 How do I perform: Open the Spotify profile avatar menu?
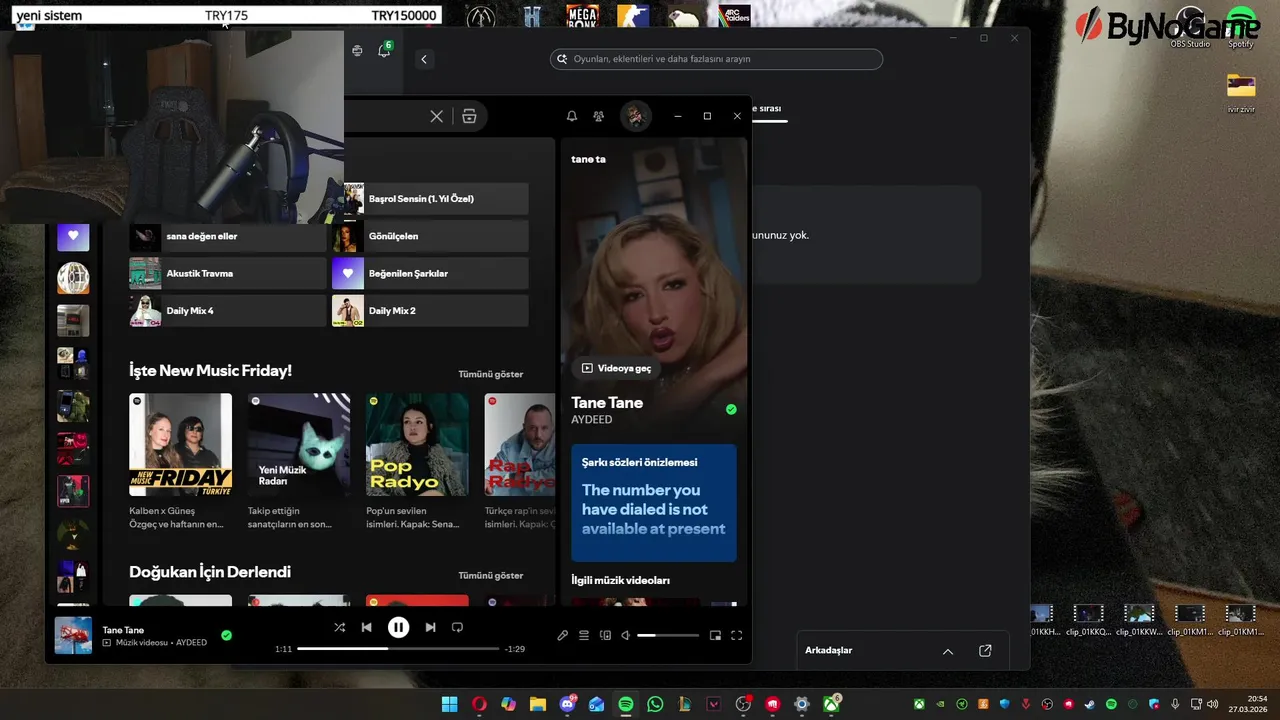[x=635, y=116]
